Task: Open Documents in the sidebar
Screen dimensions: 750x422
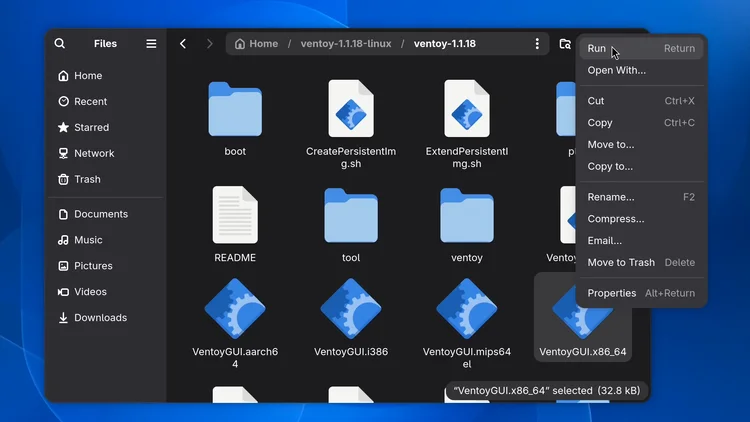Action: 105,214
